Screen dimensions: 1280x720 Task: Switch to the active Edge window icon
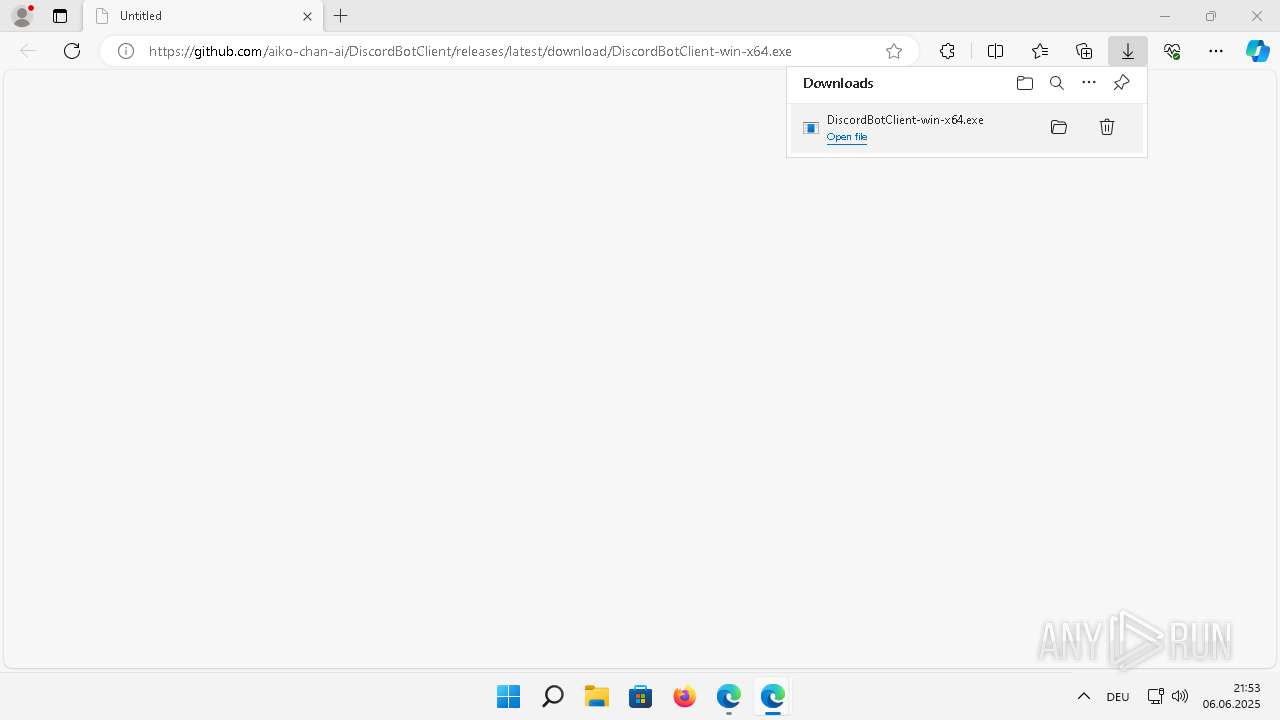coord(773,696)
